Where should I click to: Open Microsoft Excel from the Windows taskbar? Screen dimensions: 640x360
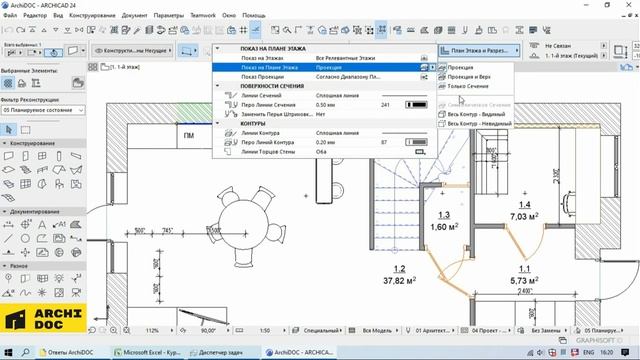tap(148, 352)
